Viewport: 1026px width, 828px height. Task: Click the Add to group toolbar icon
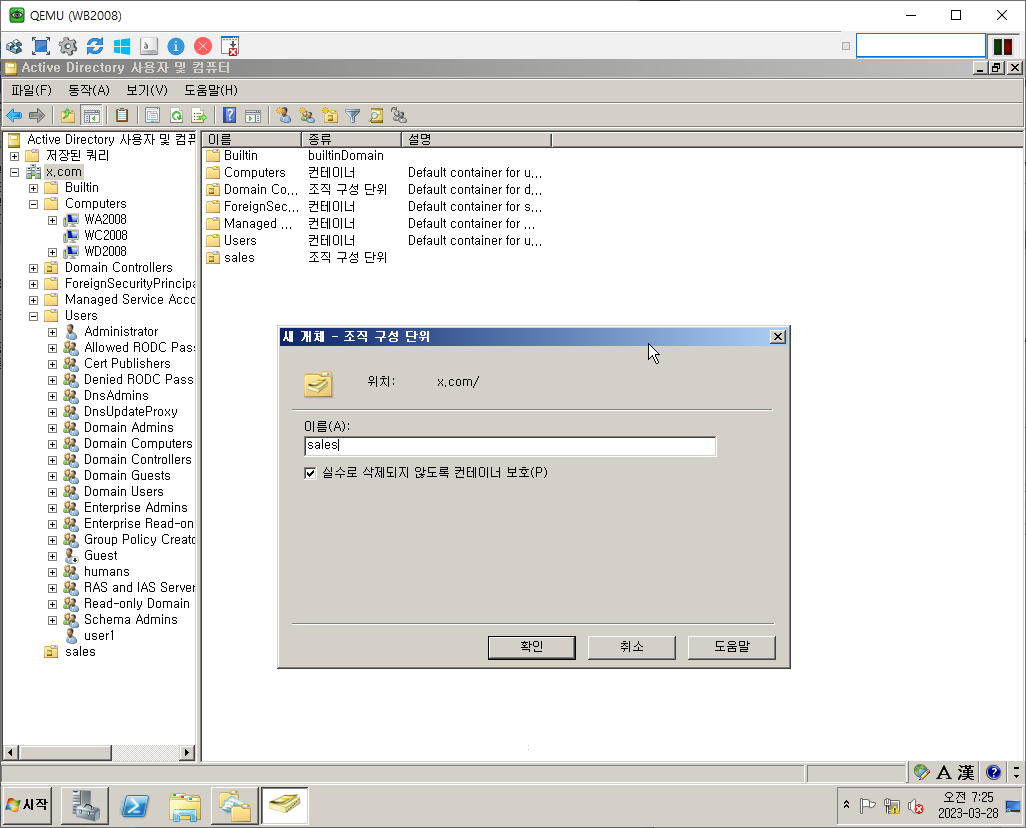coord(398,116)
